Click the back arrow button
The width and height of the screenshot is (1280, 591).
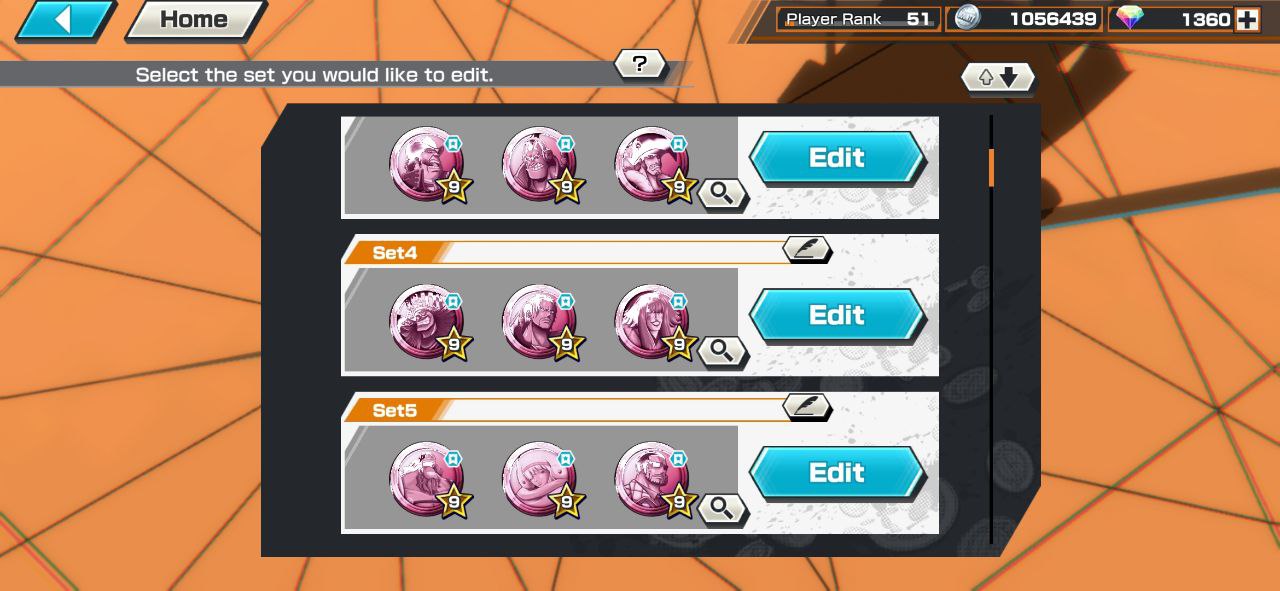click(65, 20)
